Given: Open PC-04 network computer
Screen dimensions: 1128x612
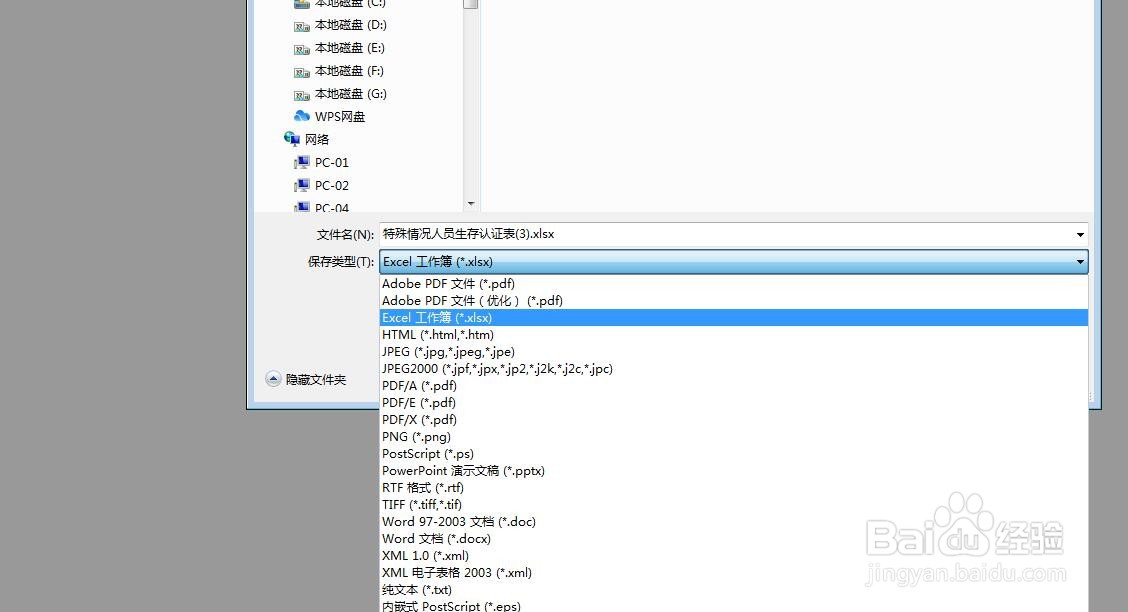Looking at the screenshot, I should coord(332,207).
